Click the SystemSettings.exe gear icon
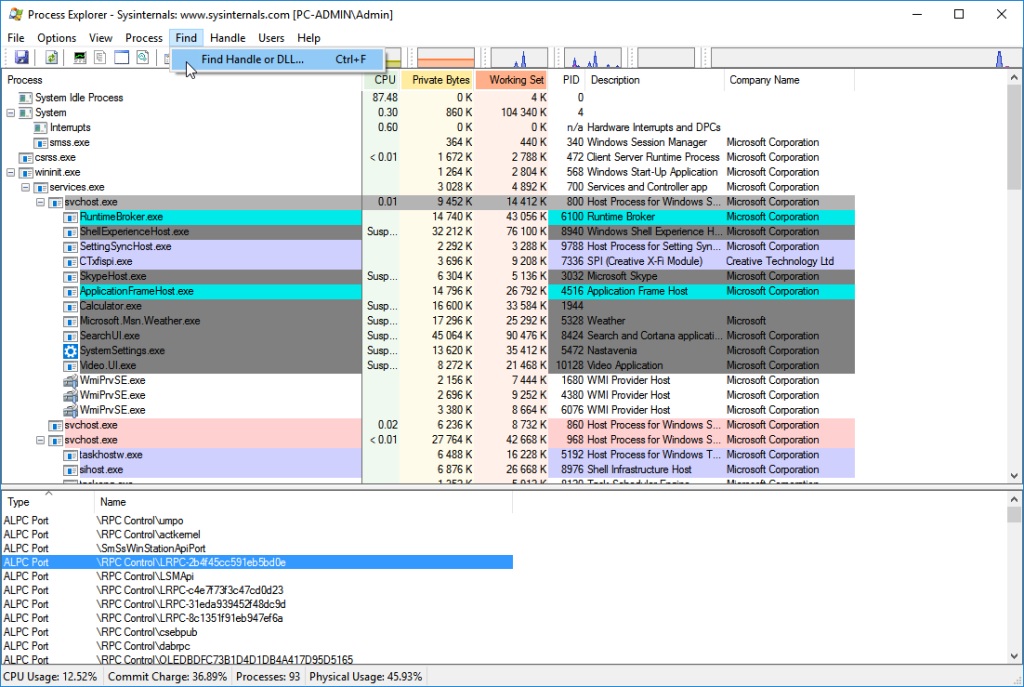The width and height of the screenshot is (1024, 687). point(71,351)
